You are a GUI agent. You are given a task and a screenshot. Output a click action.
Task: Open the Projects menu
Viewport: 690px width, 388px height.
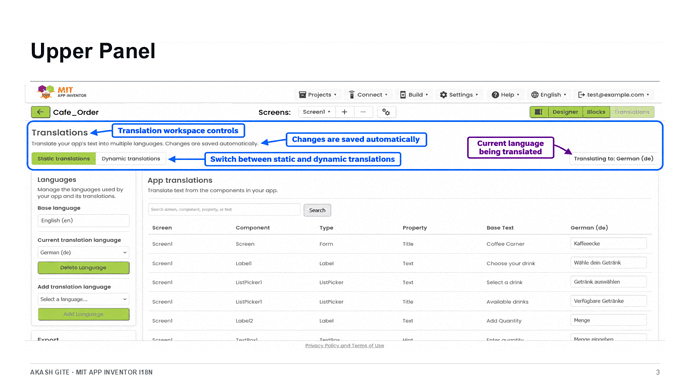pos(317,95)
